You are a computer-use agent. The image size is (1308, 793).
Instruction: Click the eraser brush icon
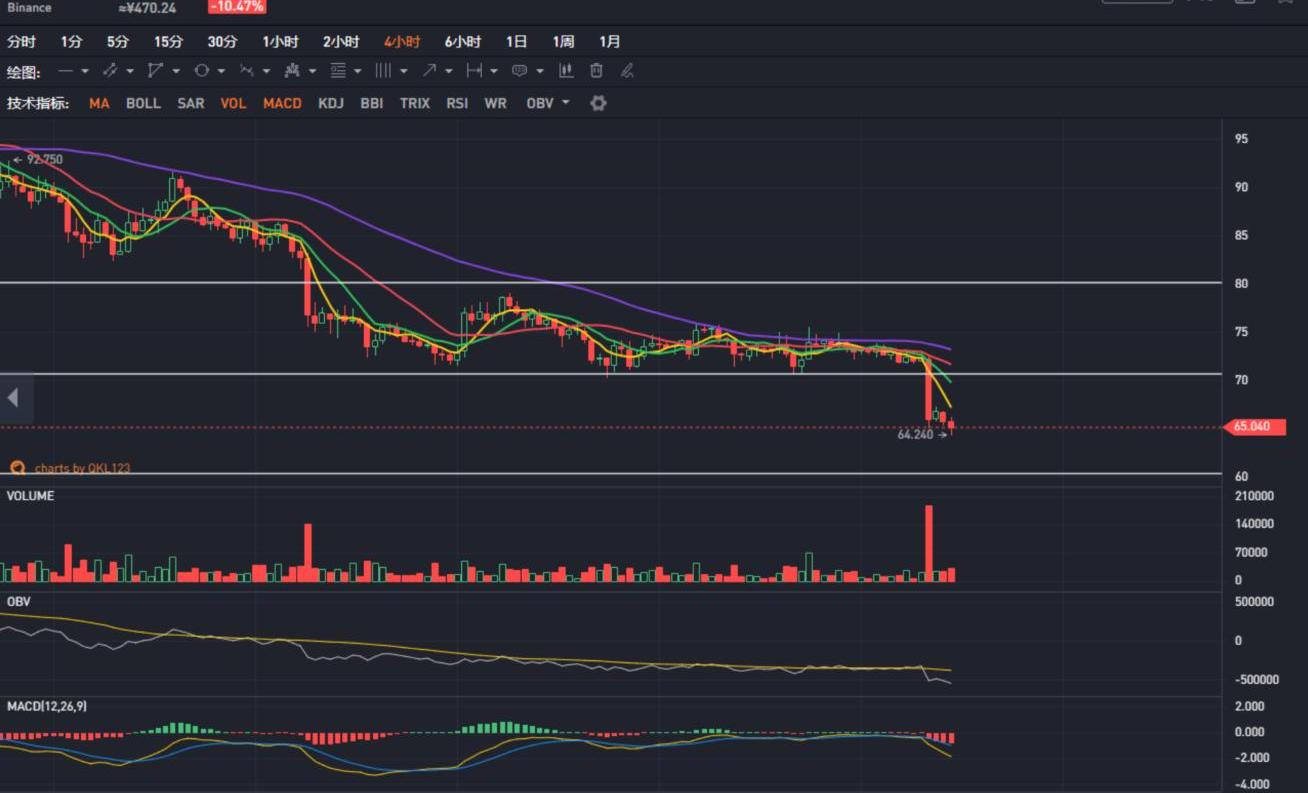pos(627,71)
